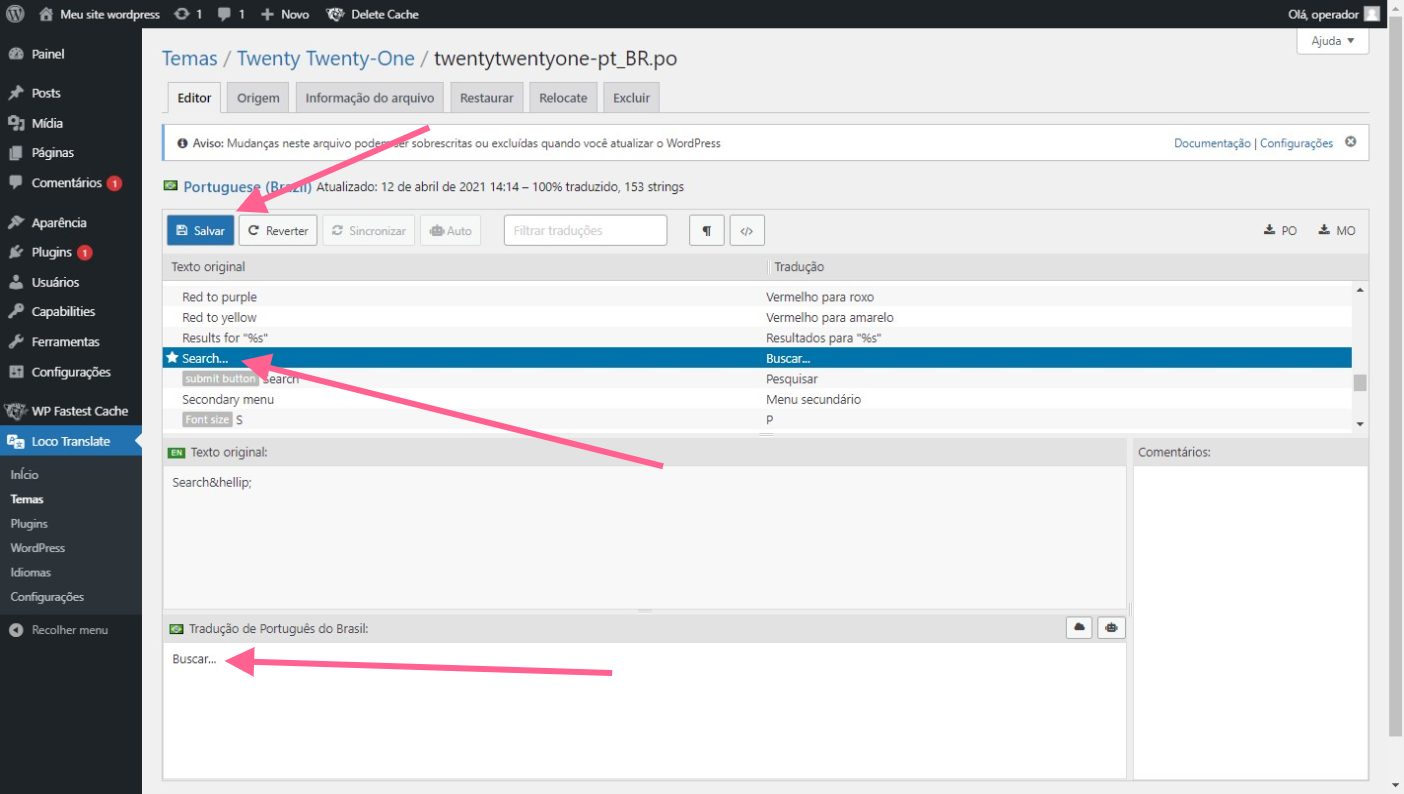
Task: Click the Temas breadcrumb link
Action: pyautogui.click(x=189, y=59)
